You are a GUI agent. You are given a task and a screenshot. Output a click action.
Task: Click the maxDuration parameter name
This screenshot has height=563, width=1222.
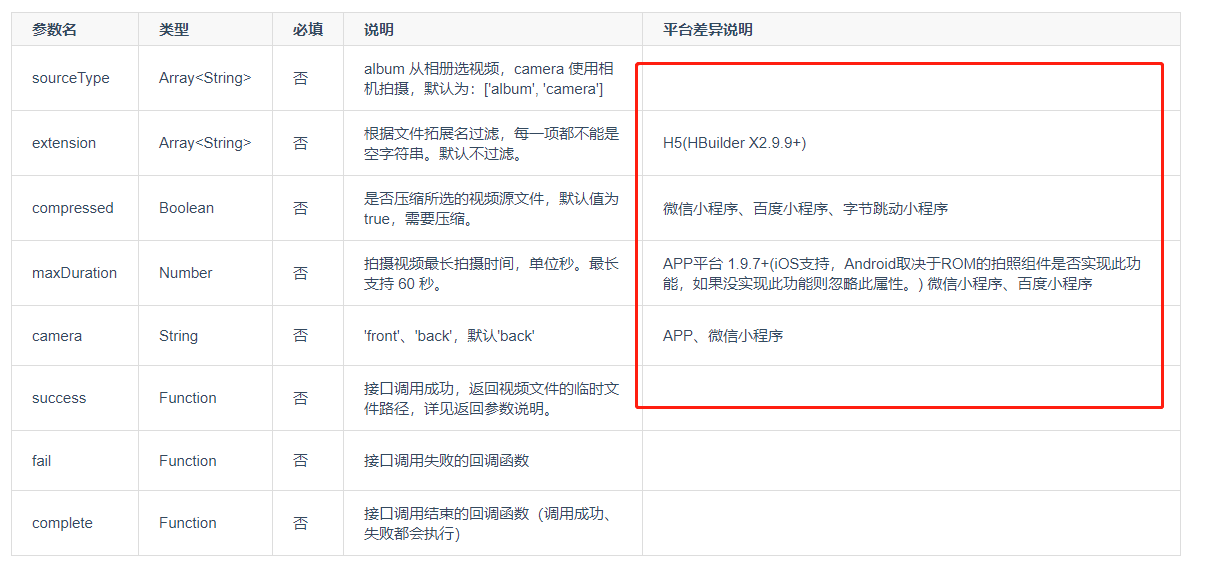(x=74, y=273)
